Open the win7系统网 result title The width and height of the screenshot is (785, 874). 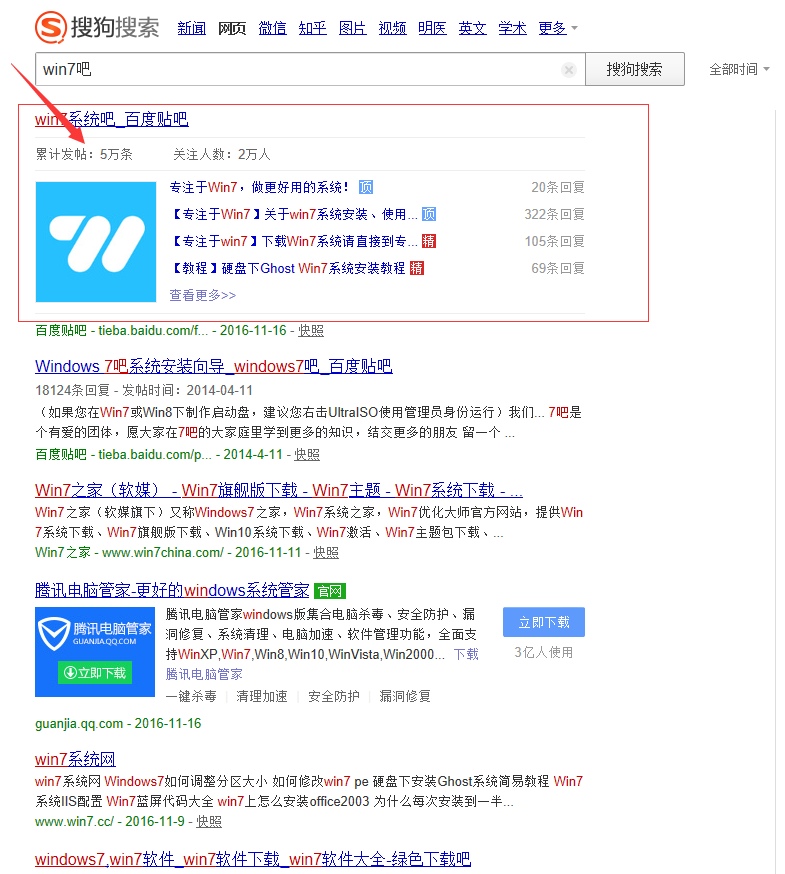[x=75, y=759]
